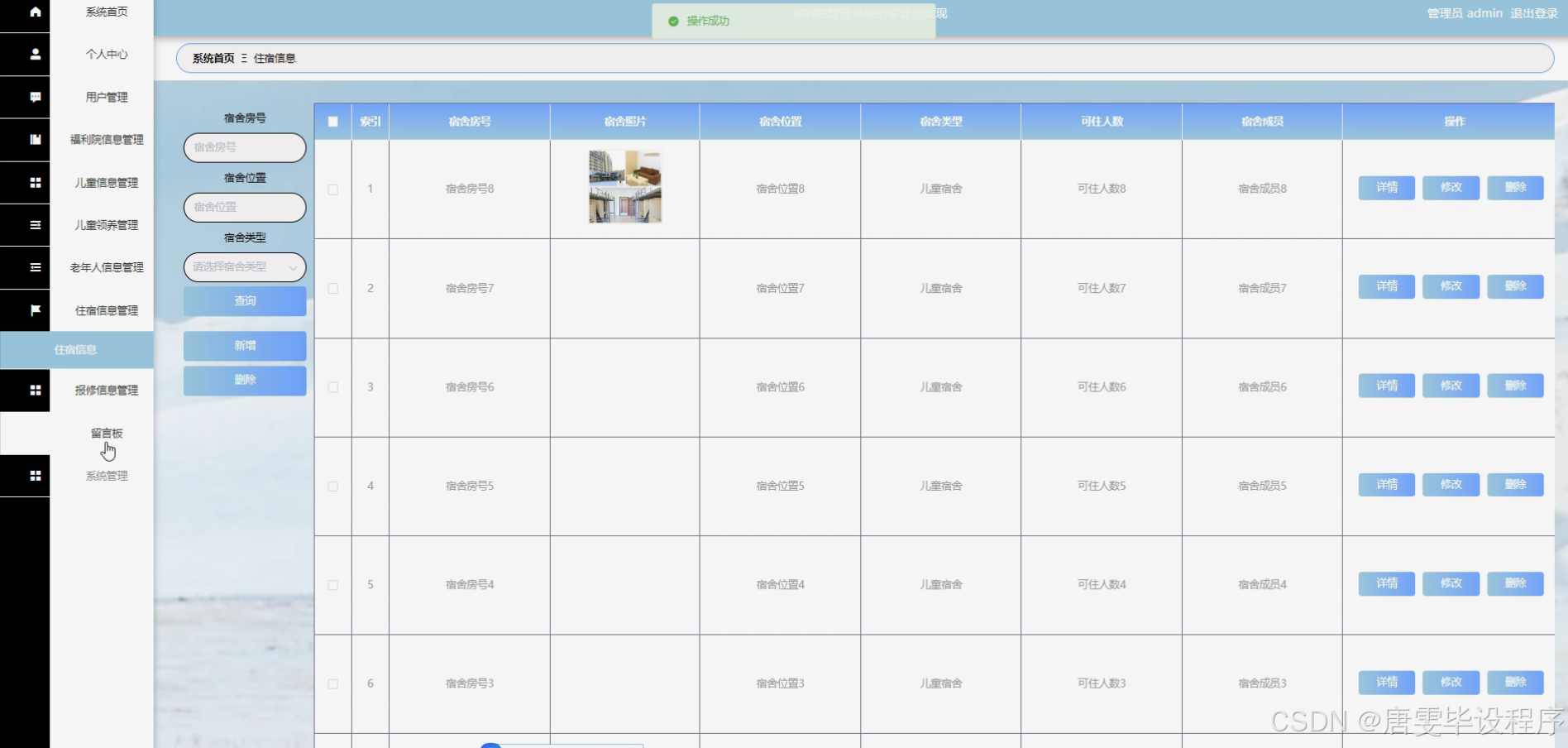Image resolution: width=1568 pixels, height=748 pixels.
Task: Click the chat icon beside 用户管理
Action: (35, 97)
